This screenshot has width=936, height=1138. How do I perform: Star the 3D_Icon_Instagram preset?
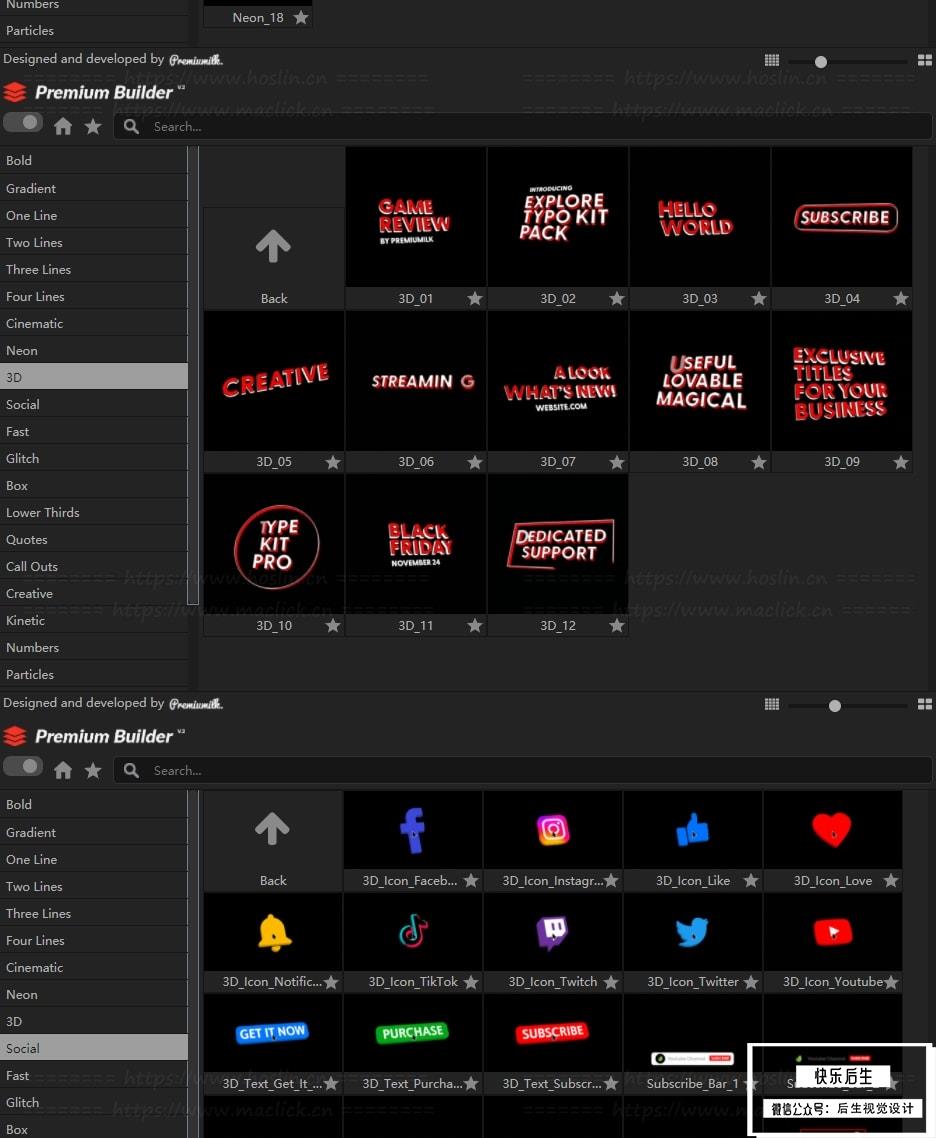click(x=611, y=880)
